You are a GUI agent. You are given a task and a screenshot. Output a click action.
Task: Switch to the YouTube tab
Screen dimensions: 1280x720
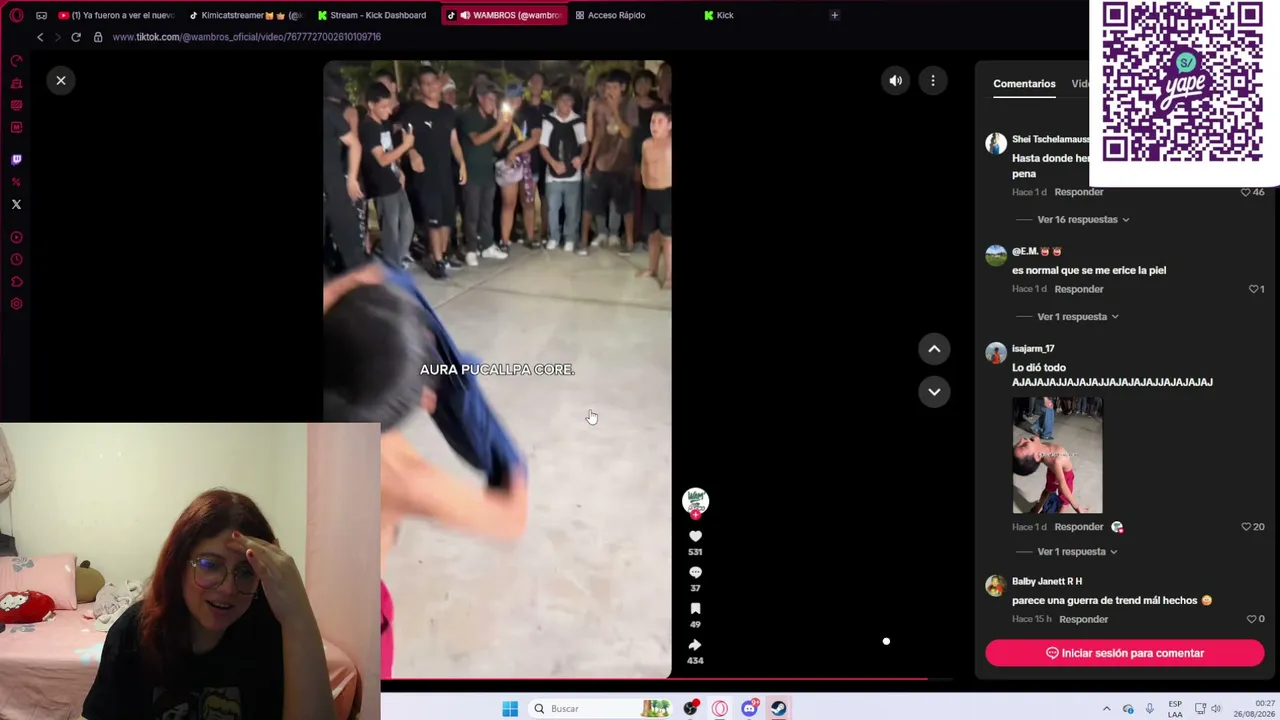tap(116, 15)
